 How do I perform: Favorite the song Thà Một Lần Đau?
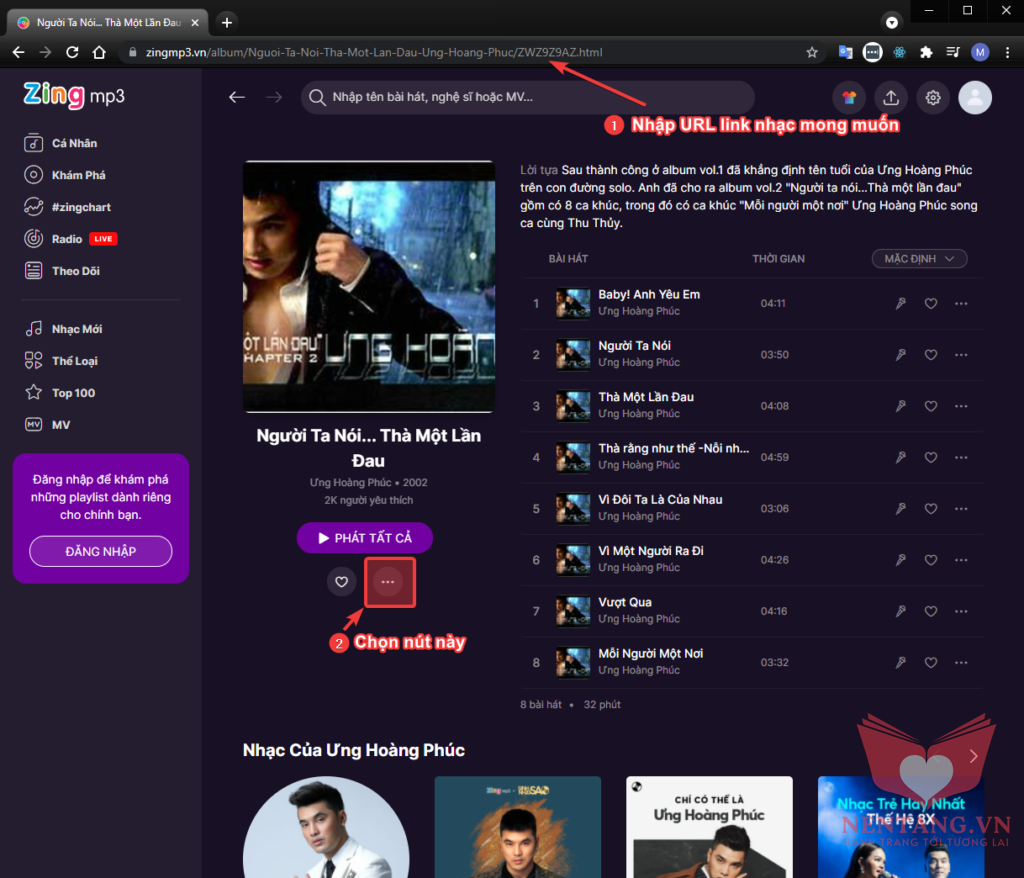(931, 406)
